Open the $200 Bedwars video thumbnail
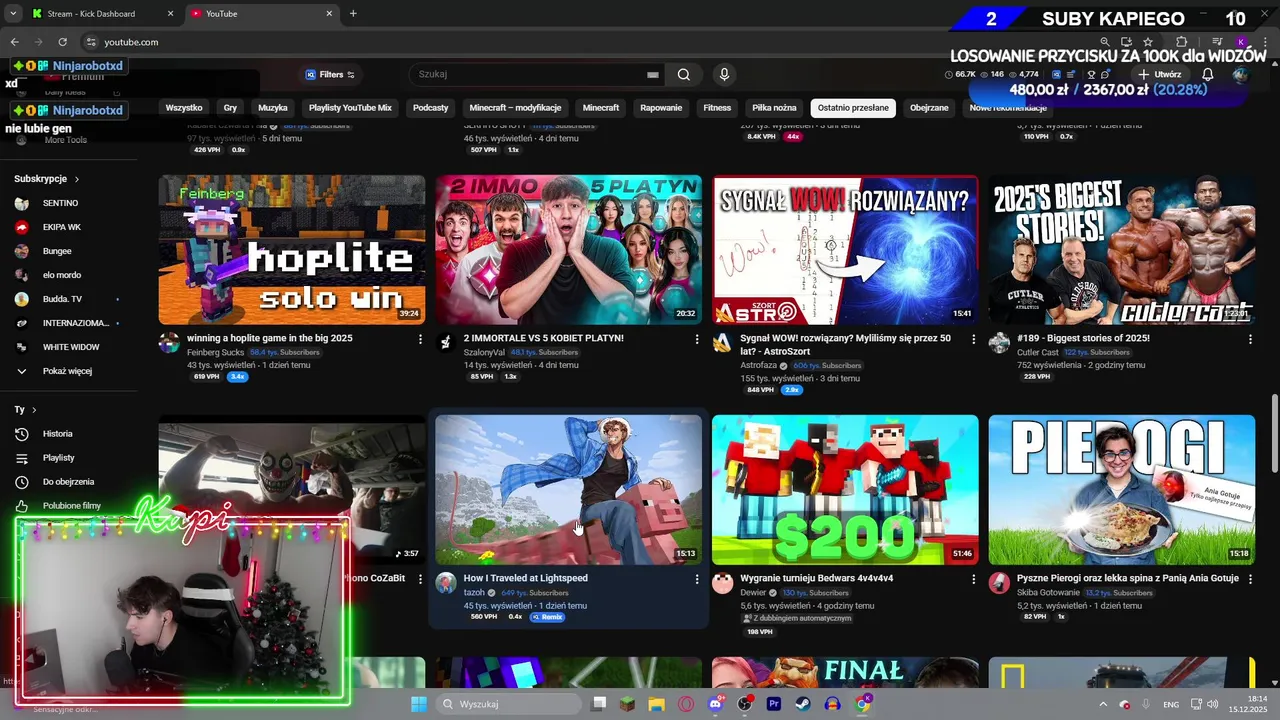This screenshot has height=720, width=1280. [x=845, y=490]
